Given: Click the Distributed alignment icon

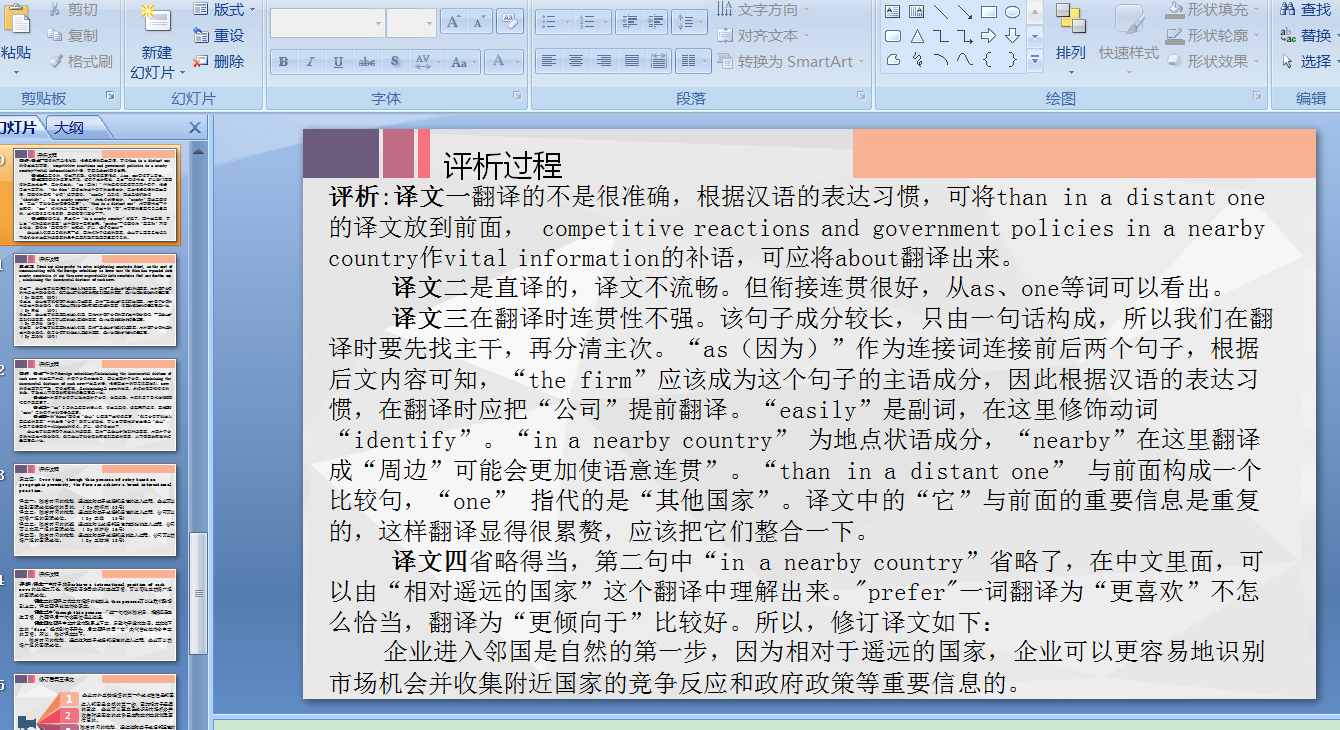Looking at the screenshot, I should click(659, 61).
